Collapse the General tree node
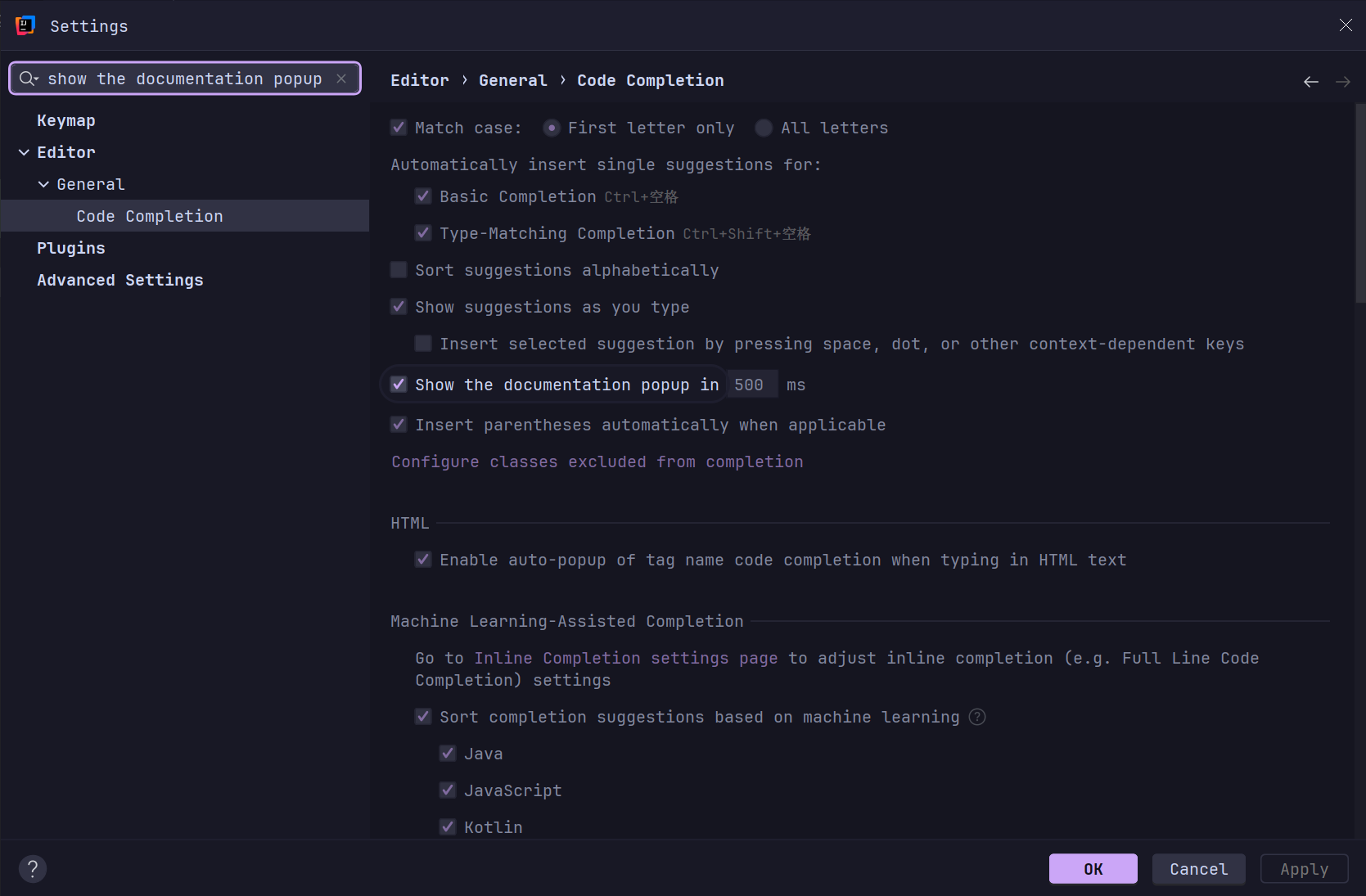The image size is (1366, 896). click(x=43, y=183)
